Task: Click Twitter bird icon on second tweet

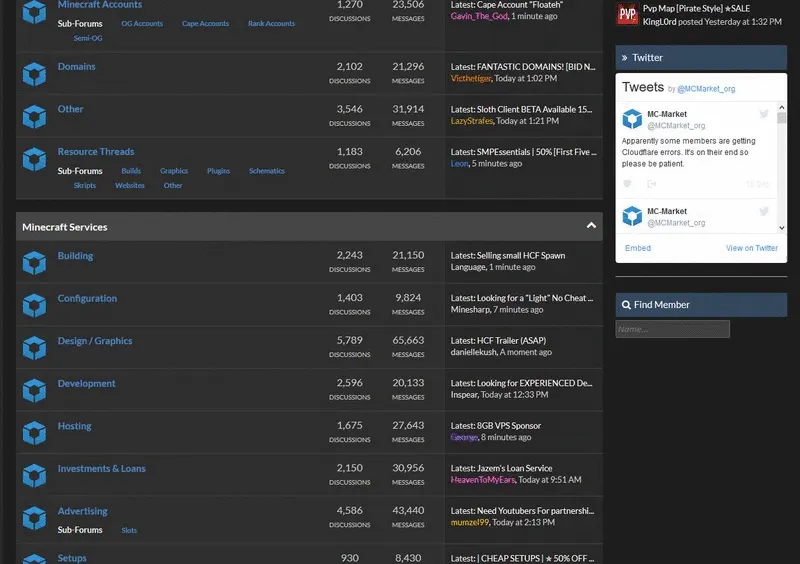Action: point(764,211)
